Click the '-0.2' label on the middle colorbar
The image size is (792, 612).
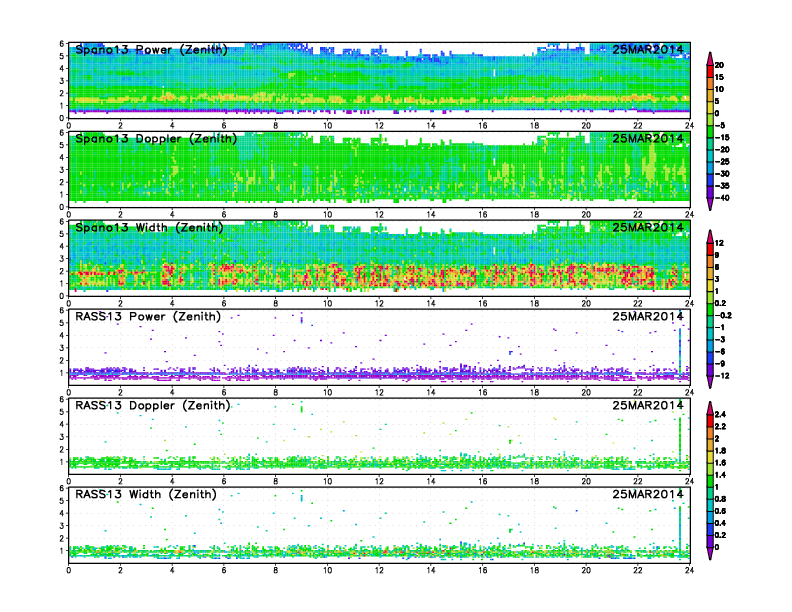click(722, 316)
